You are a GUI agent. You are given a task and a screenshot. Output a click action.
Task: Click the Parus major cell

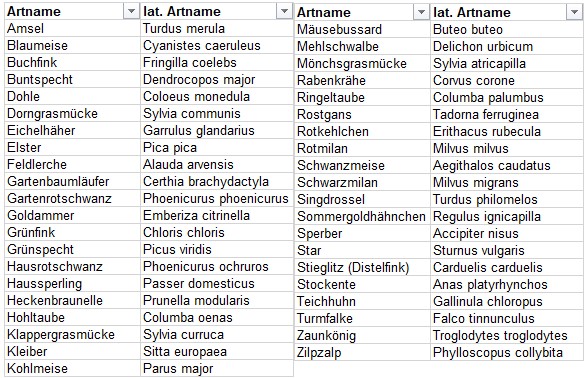(217, 368)
